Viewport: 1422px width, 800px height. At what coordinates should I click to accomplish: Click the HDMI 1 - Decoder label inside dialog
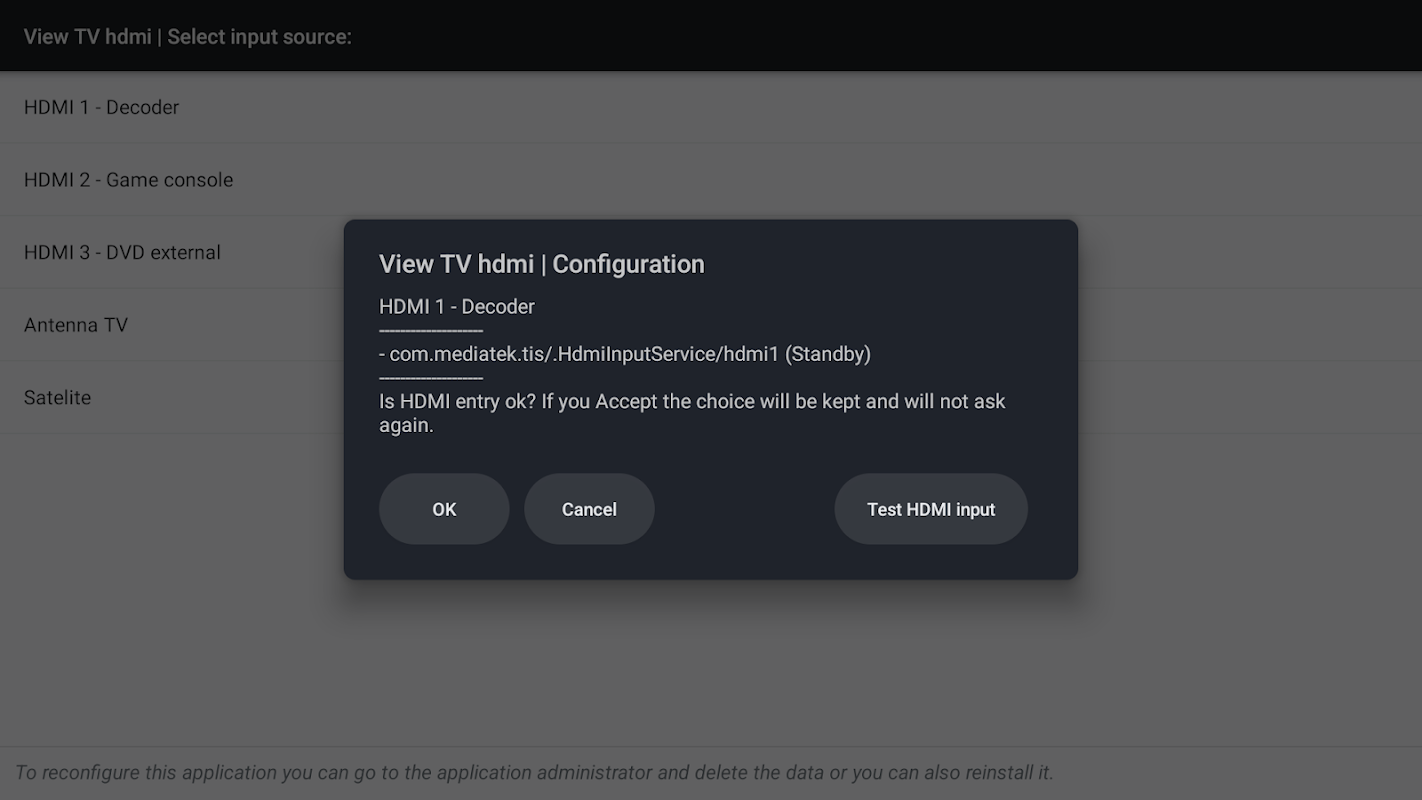(456, 307)
